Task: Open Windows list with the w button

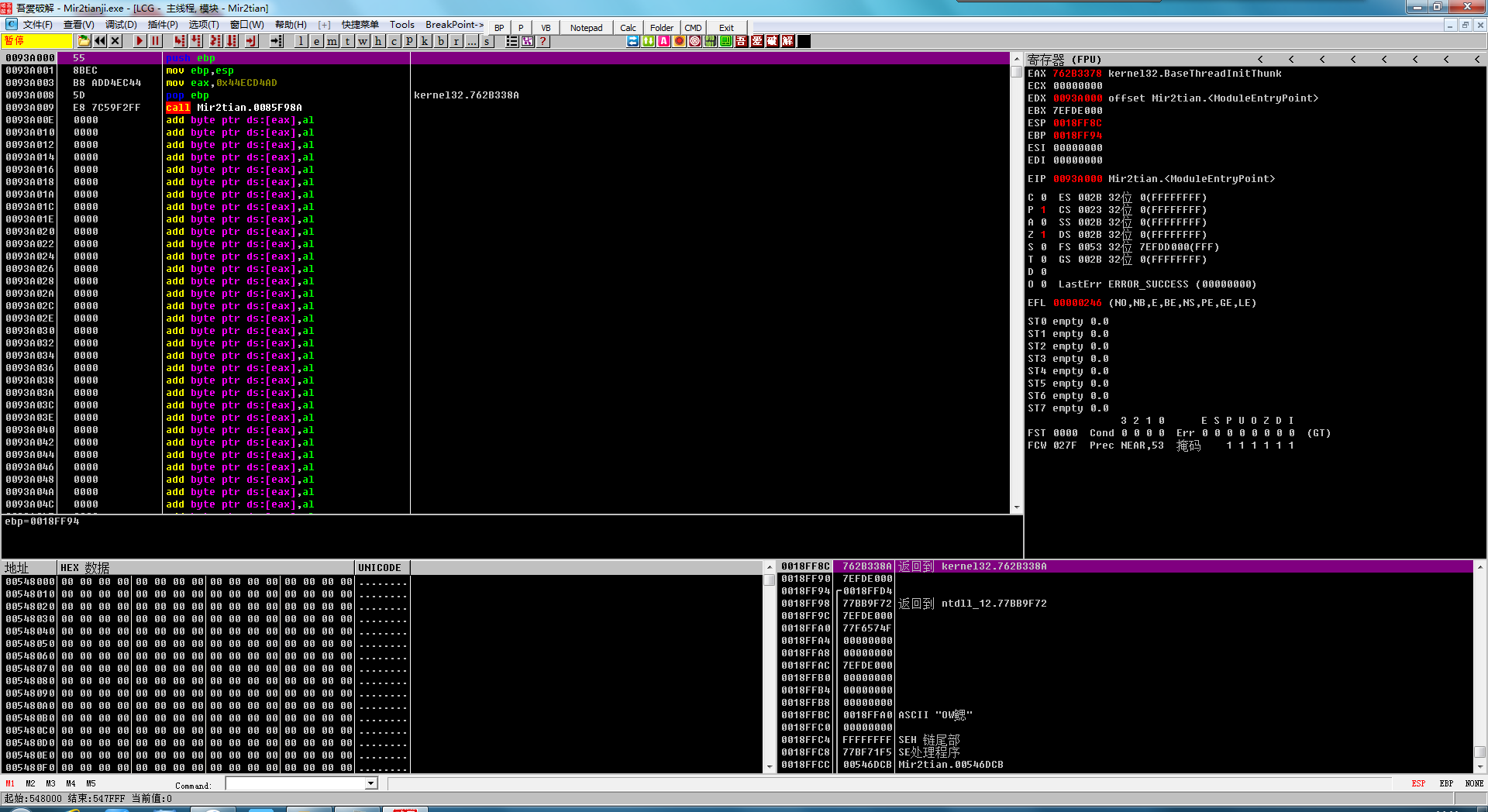Action: [x=363, y=41]
